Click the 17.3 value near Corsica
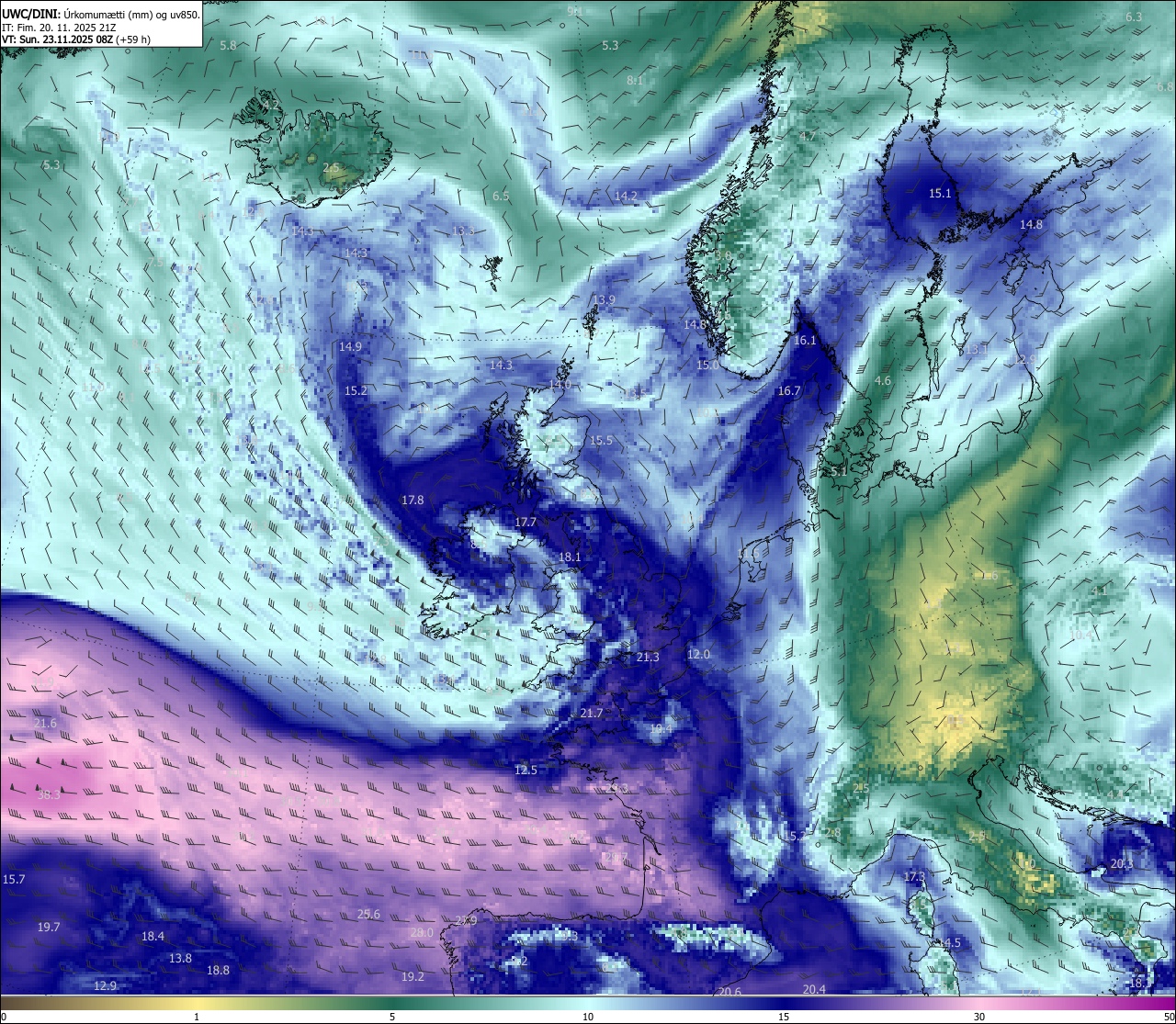Viewport: 1176px width, 1024px height. tap(913, 877)
